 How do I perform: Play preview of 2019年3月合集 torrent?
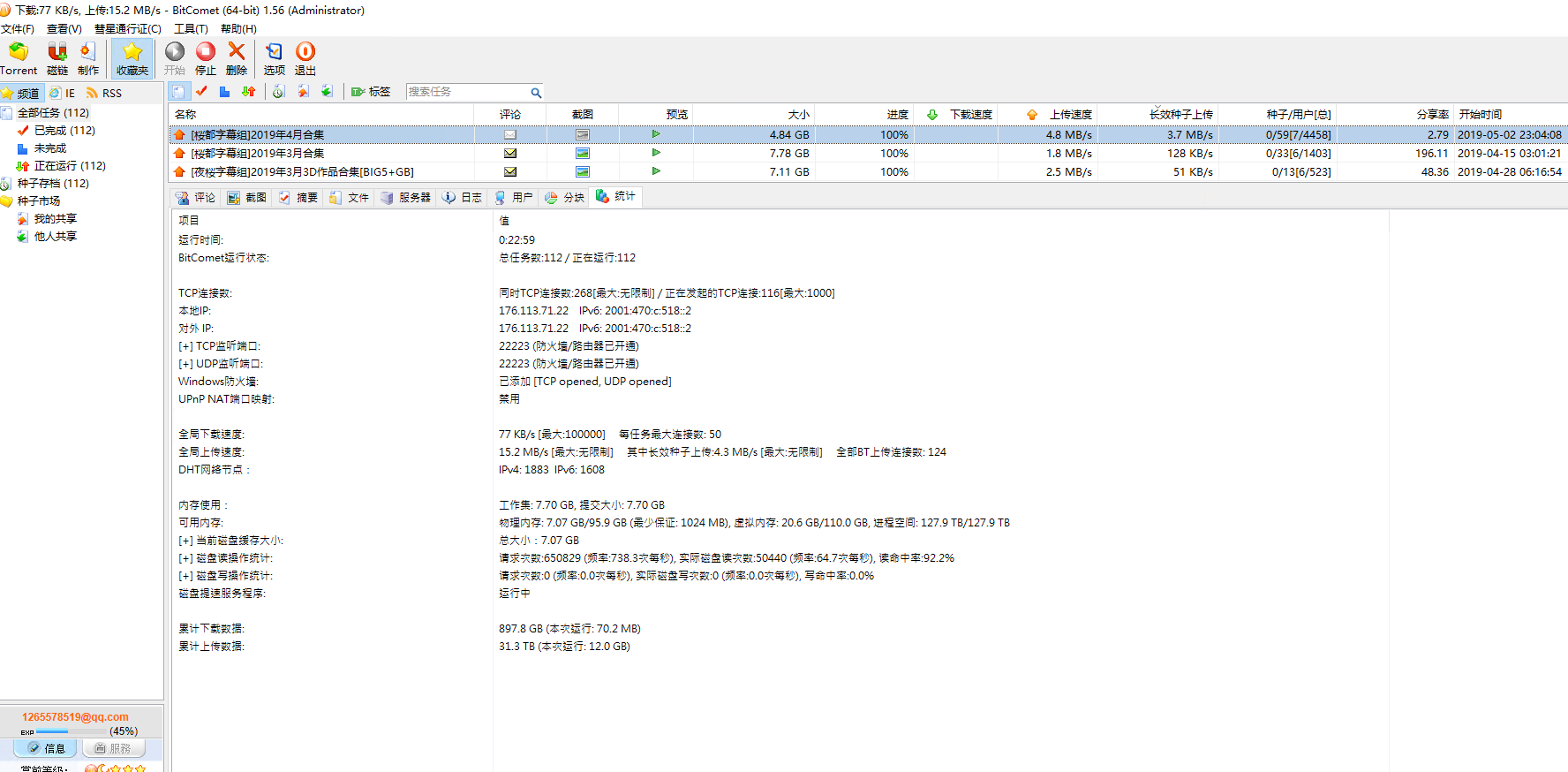656,153
